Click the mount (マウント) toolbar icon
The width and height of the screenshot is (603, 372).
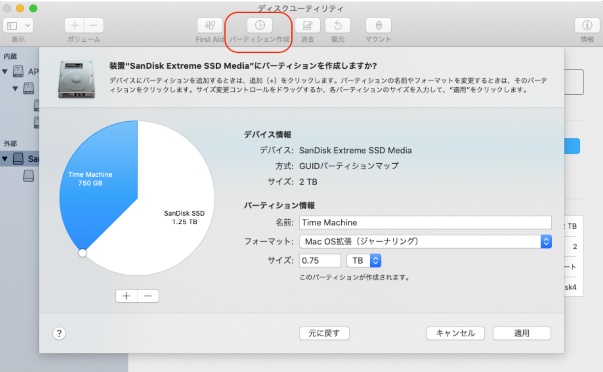[378, 26]
